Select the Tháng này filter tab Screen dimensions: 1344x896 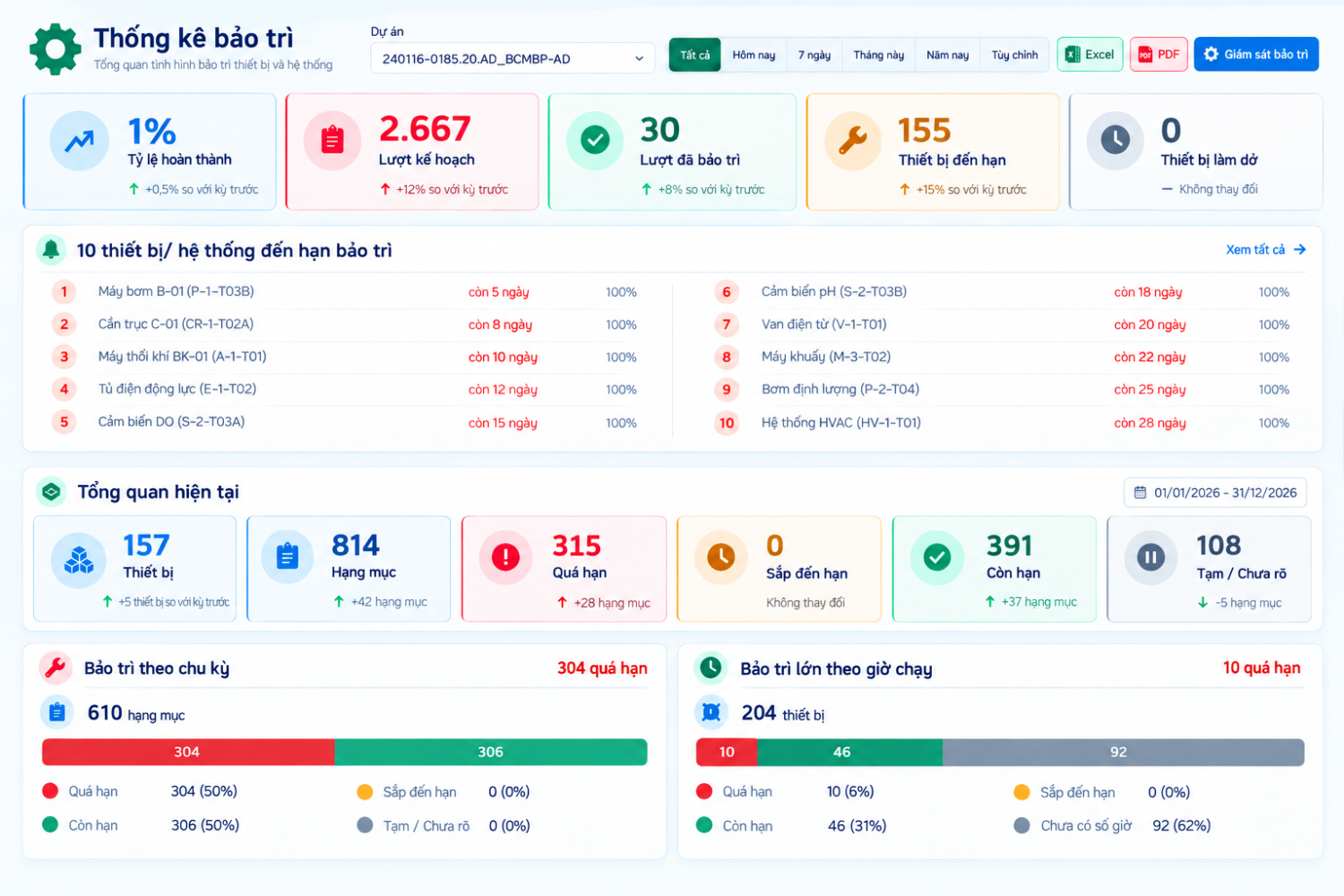coord(878,56)
